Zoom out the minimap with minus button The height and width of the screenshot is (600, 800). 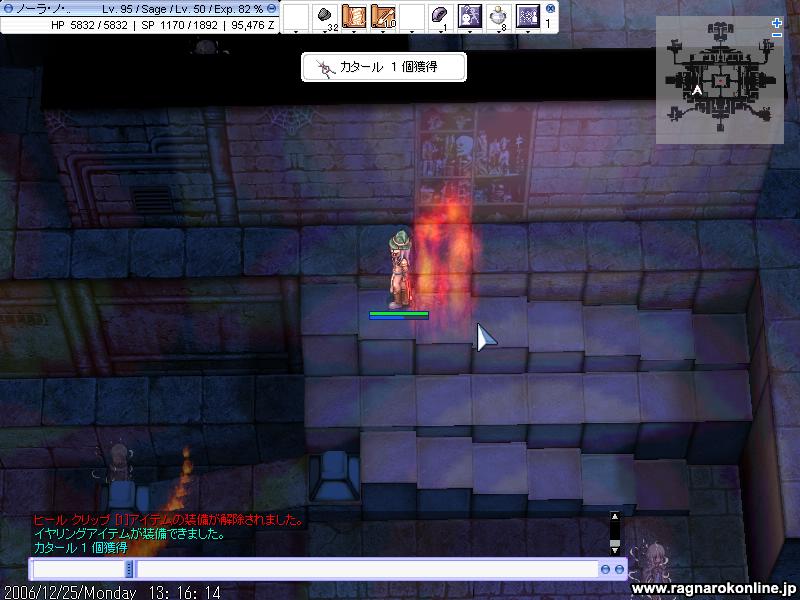point(777,35)
